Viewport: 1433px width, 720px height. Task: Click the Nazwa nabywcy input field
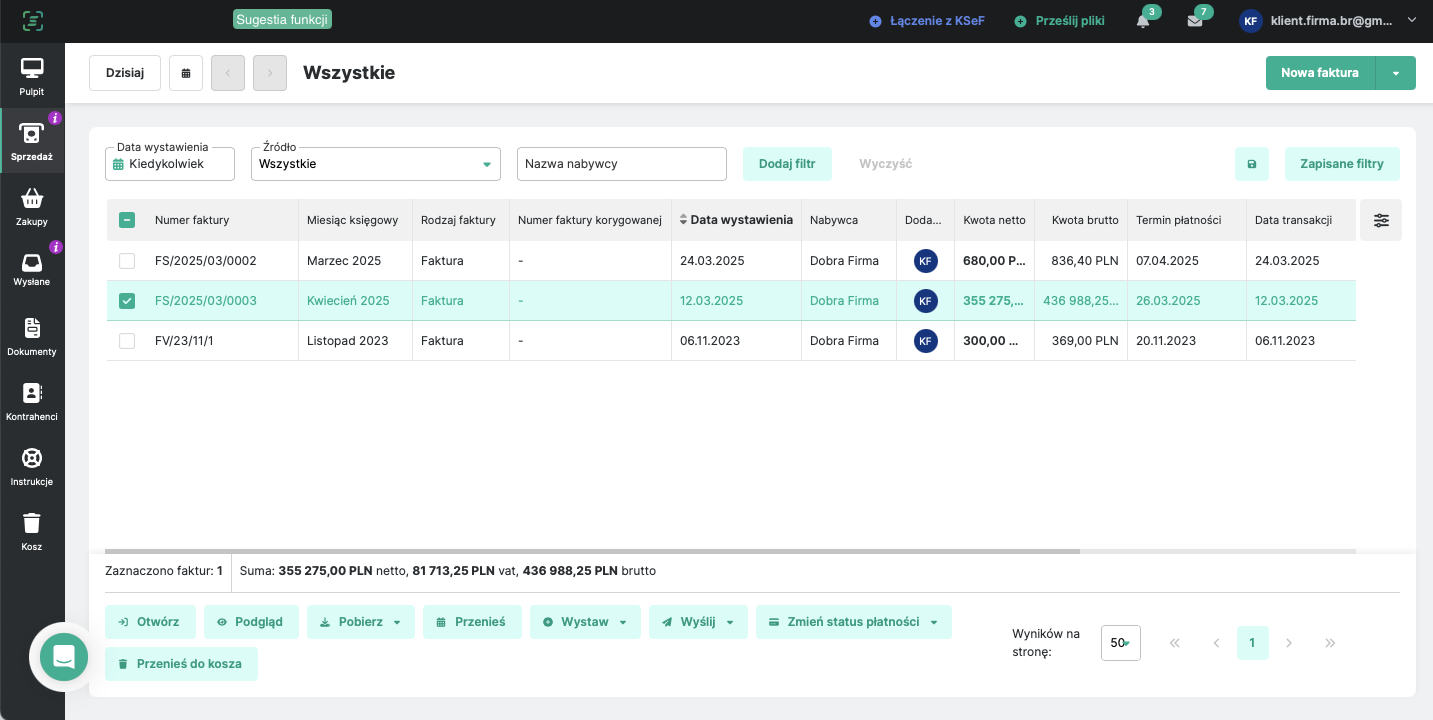621,164
